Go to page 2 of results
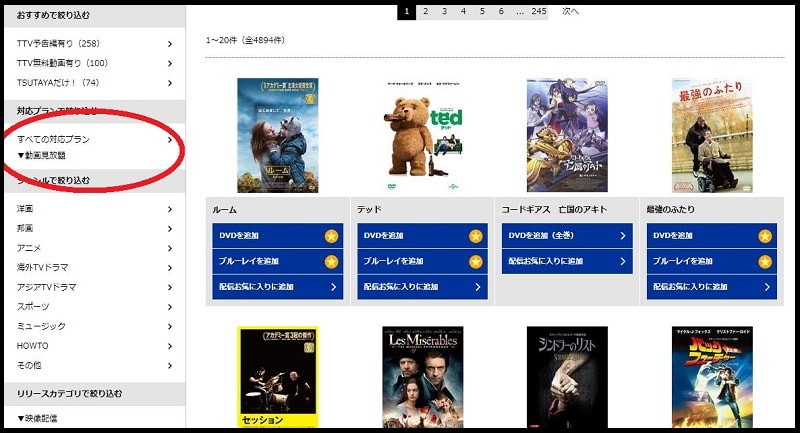 pos(426,11)
